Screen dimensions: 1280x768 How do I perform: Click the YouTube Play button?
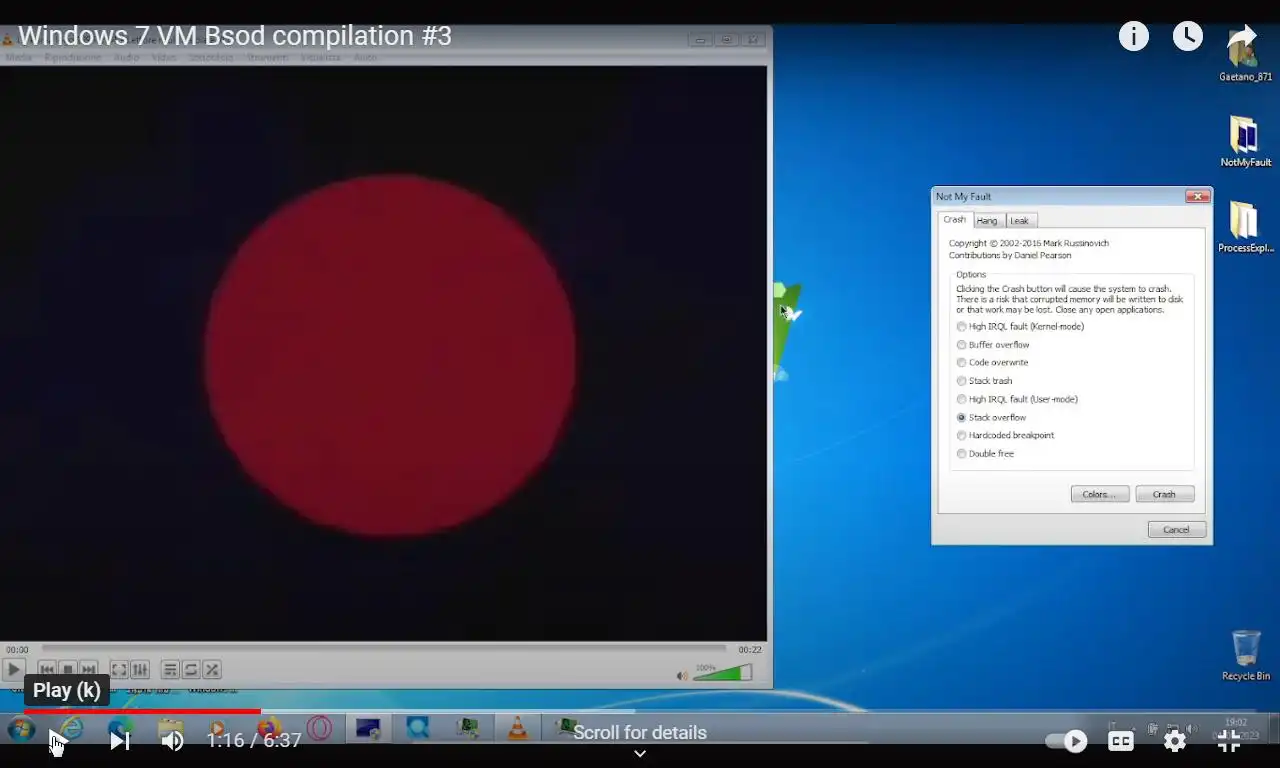(x=57, y=741)
